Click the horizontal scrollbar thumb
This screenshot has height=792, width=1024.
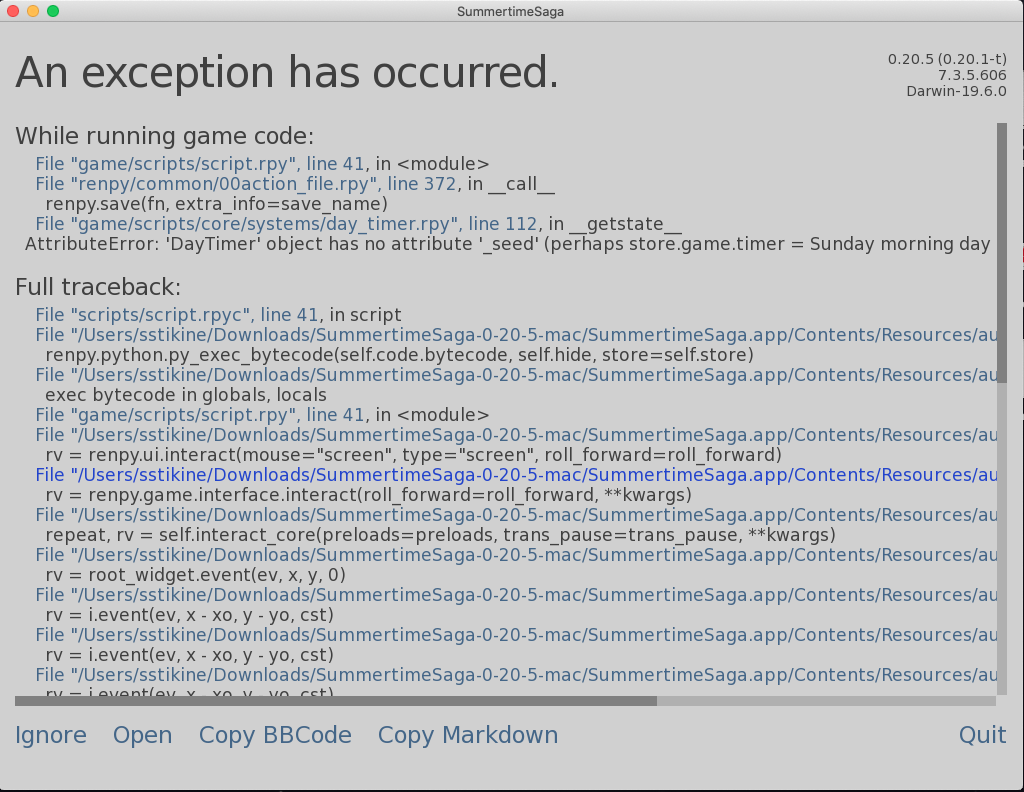coord(335,701)
